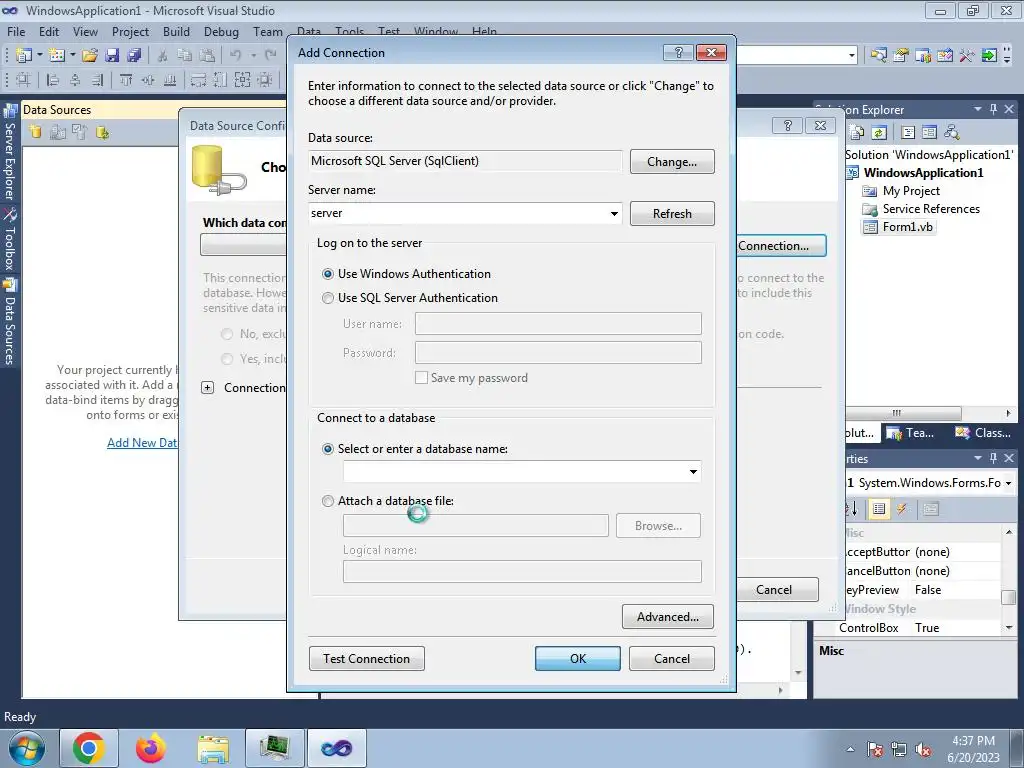The width and height of the screenshot is (1024, 768).
Task: Open the Properties panel window options arrow
Action: pos(978,458)
